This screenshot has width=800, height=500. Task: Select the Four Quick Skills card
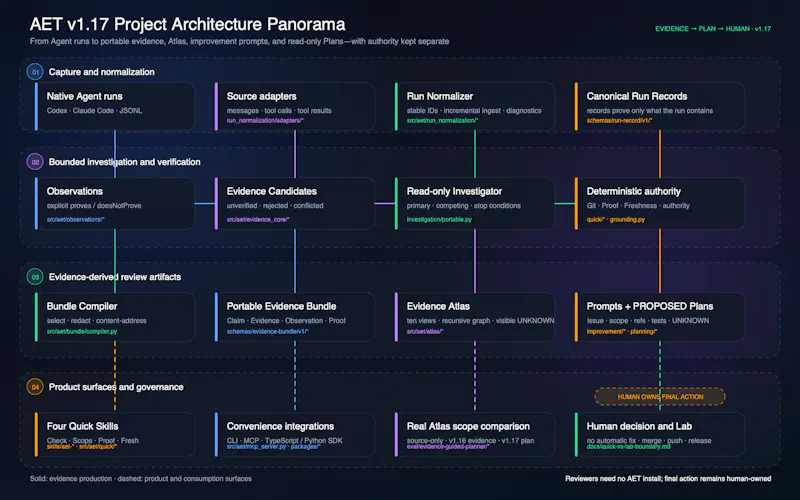click(x=115, y=434)
